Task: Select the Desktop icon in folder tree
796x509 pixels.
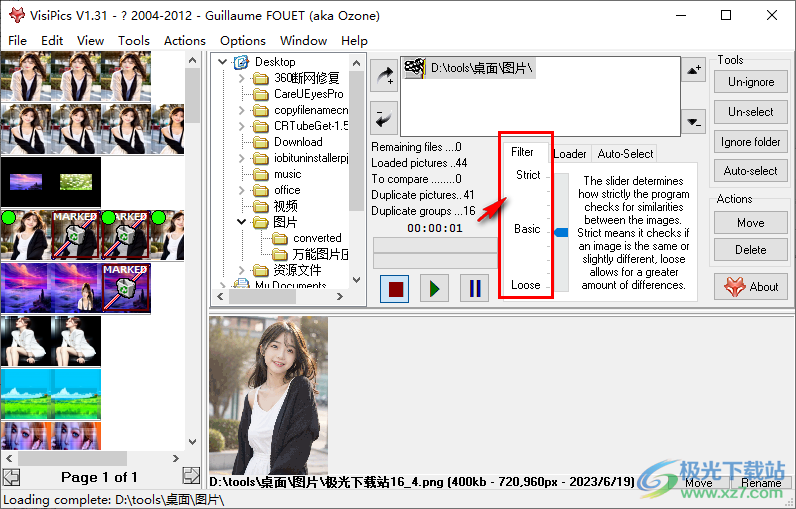Action: click(x=241, y=62)
